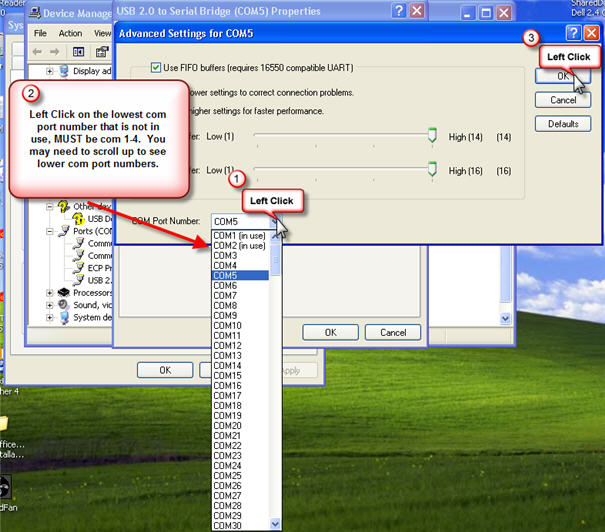Image resolution: width=605 pixels, height=532 pixels.
Task: Select COM8 in the port list
Action: (241, 306)
